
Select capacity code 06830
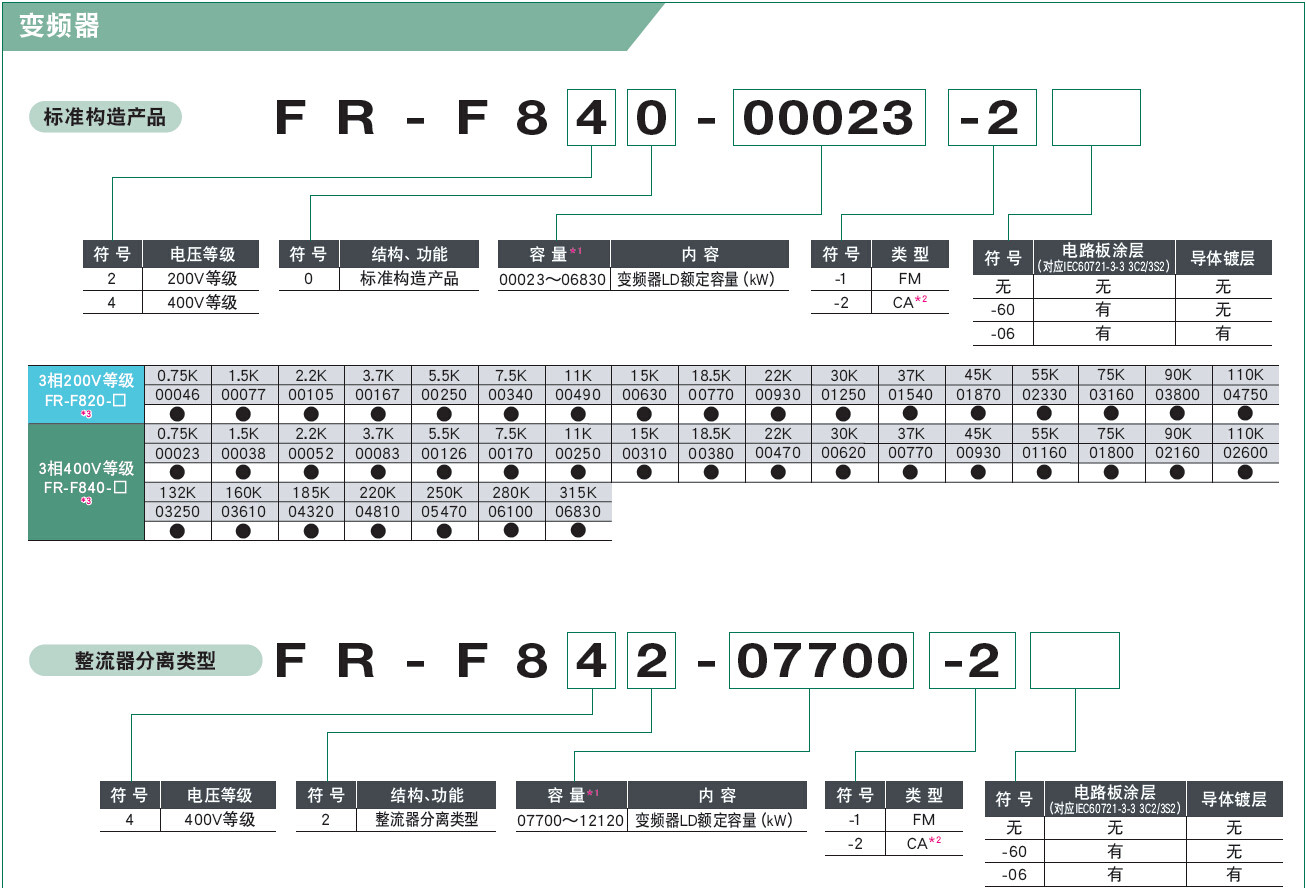pyautogui.click(x=578, y=511)
